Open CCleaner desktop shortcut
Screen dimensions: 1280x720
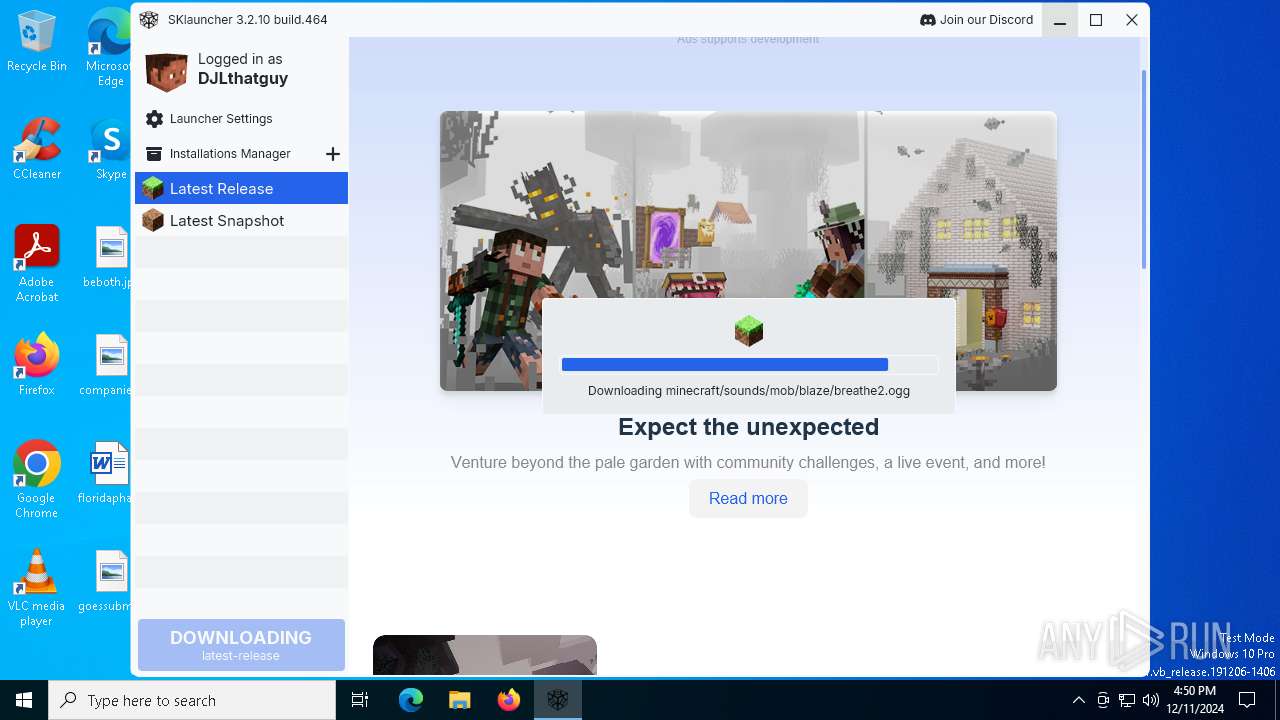tap(37, 149)
